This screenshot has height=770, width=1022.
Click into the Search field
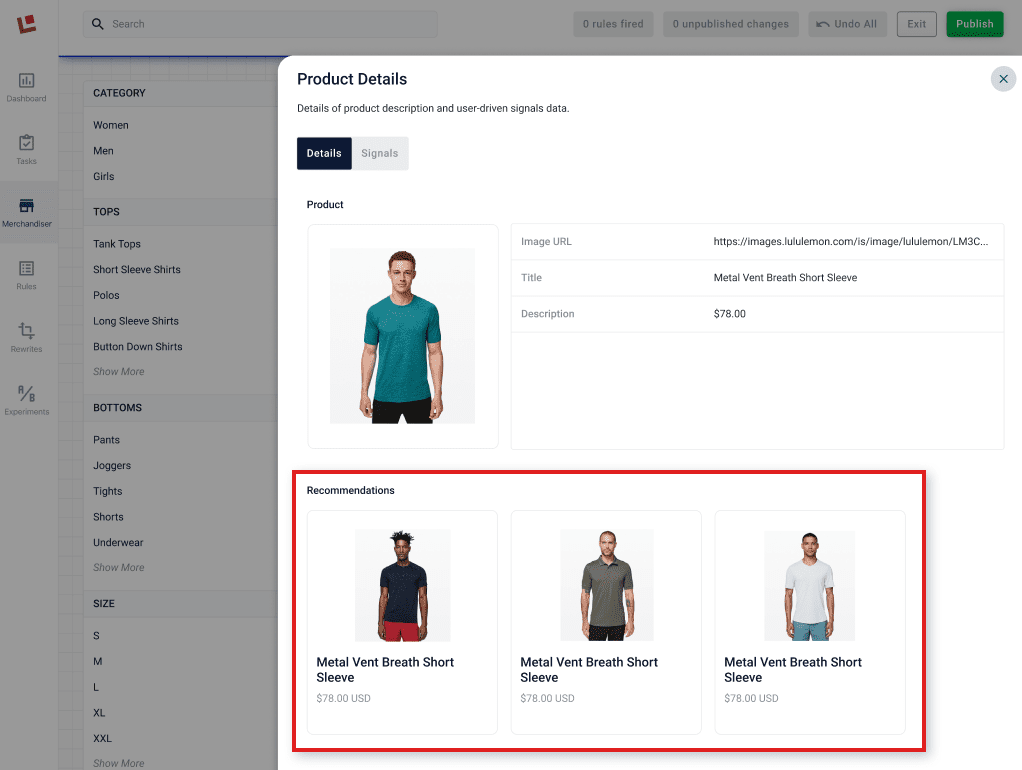260,24
